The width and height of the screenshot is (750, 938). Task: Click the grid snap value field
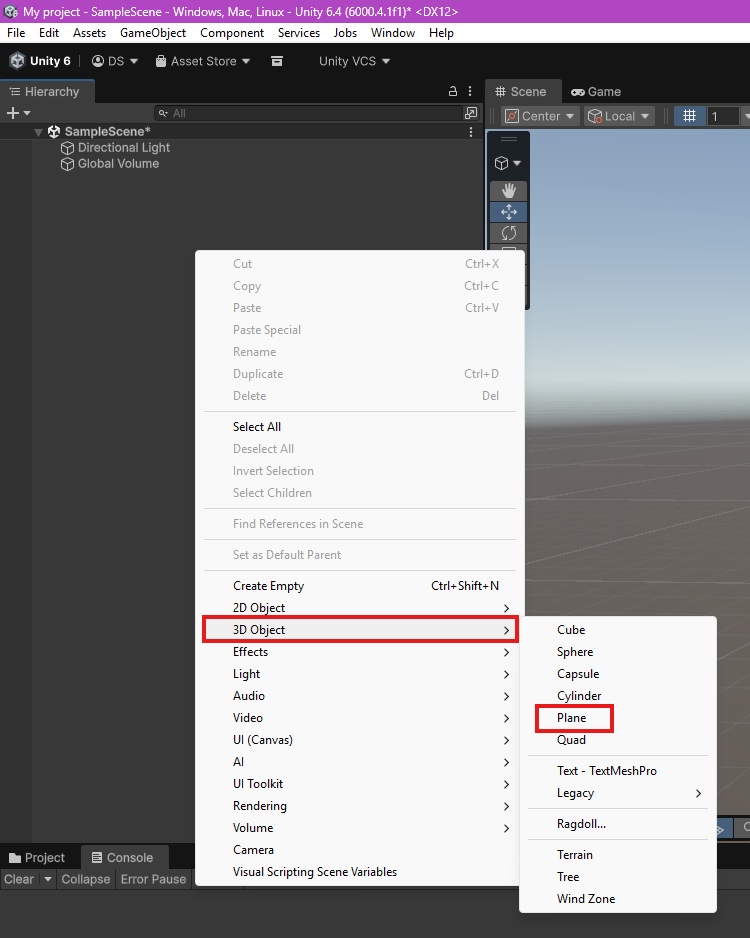click(x=723, y=116)
